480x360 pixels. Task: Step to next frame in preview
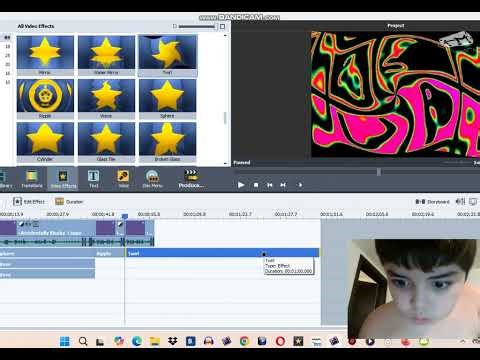point(283,185)
